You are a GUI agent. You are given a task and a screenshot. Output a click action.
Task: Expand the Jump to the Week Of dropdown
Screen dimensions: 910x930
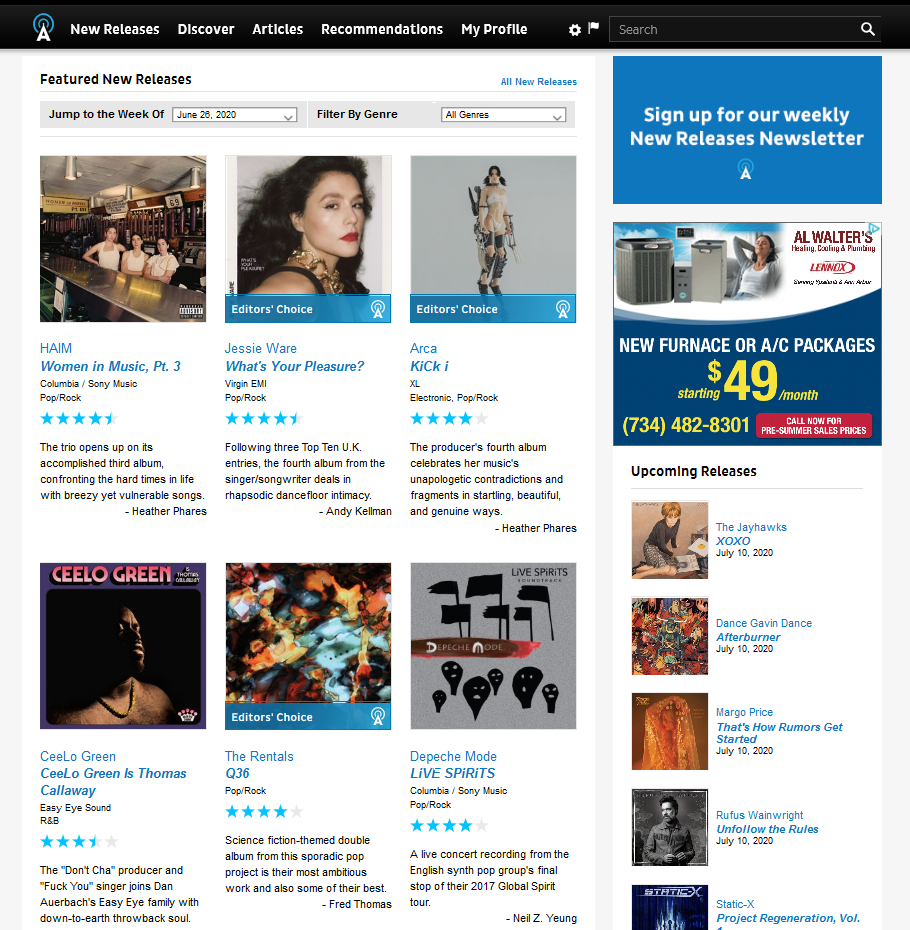click(x=234, y=114)
